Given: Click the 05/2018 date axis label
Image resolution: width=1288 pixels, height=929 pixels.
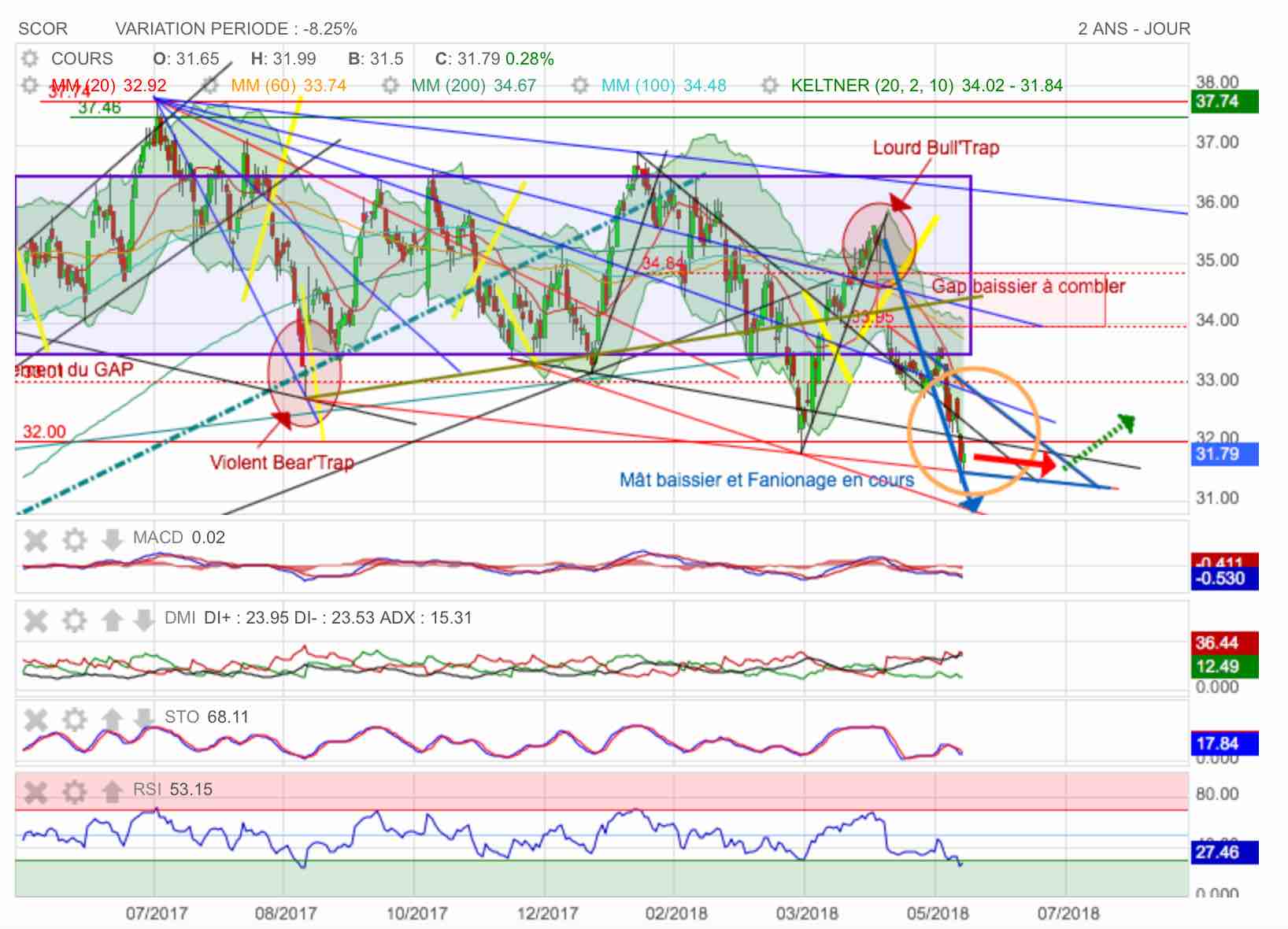Looking at the screenshot, I should click(x=937, y=914).
